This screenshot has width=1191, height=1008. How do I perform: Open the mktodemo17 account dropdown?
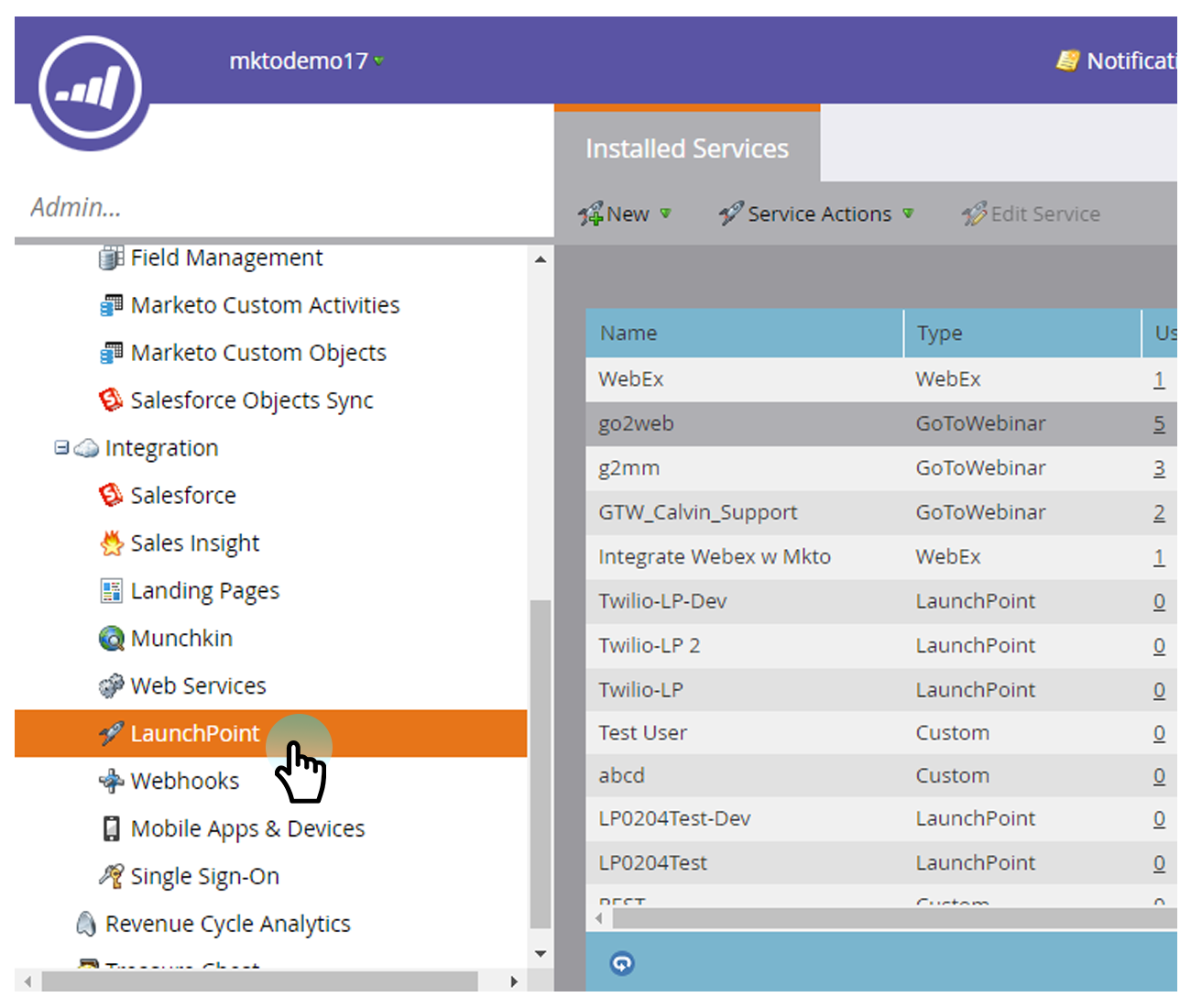tap(306, 61)
